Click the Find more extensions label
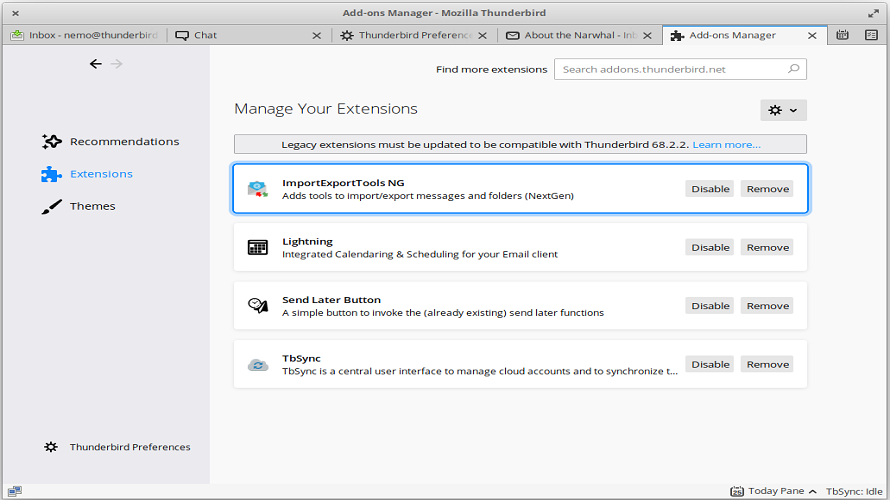890x500 pixels. (x=492, y=69)
